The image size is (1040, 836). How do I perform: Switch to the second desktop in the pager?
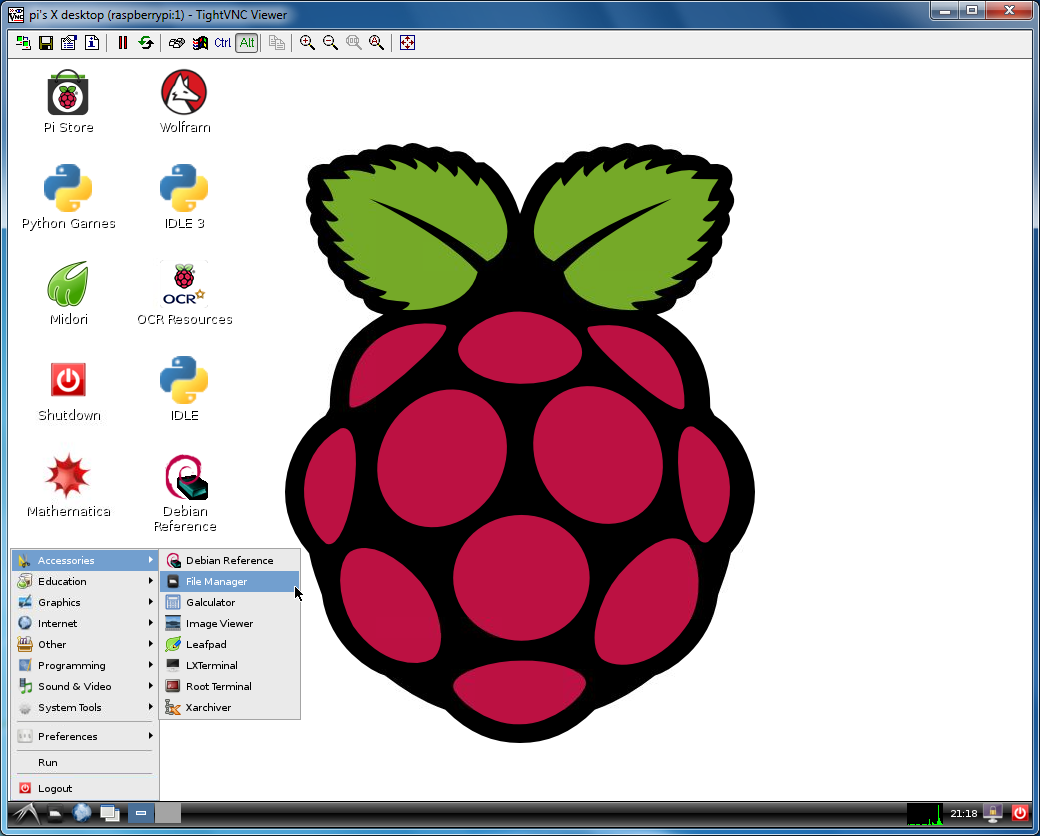tap(168, 813)
